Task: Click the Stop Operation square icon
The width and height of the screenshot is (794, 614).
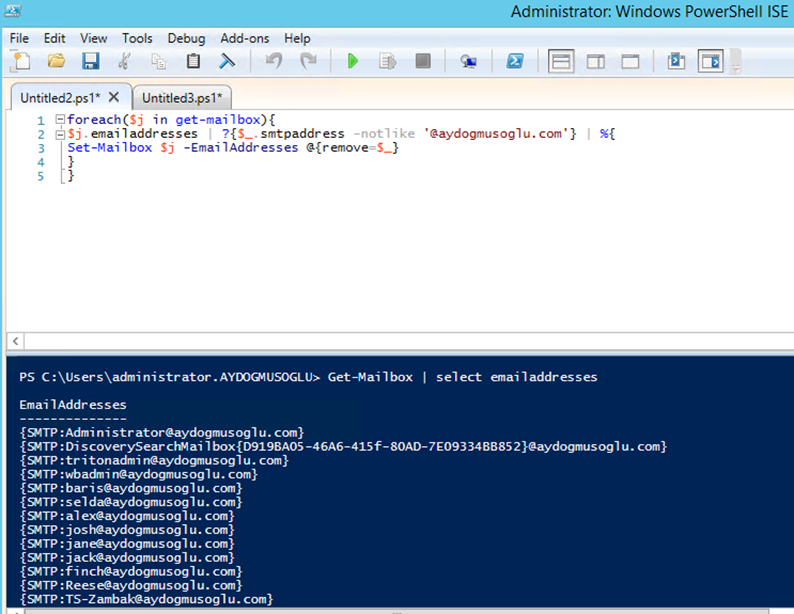Action: (423, 61)
